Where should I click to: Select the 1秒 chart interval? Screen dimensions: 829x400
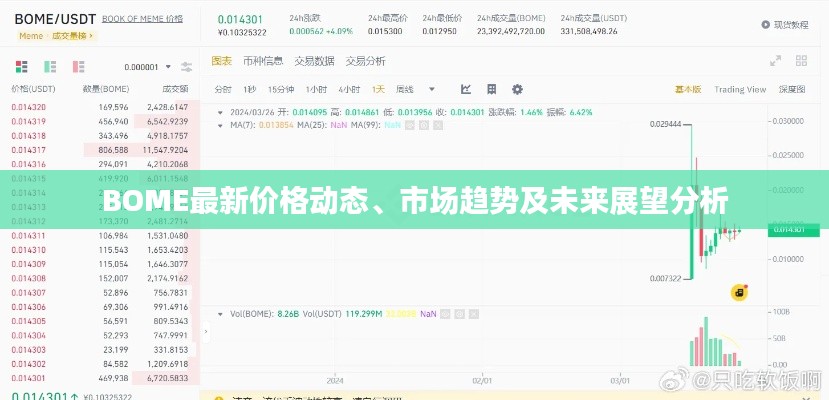[x=250, y=89]
